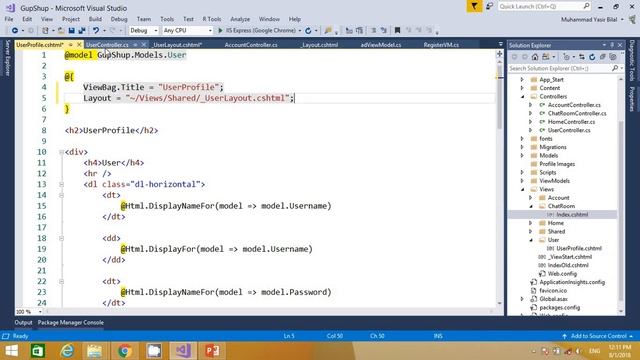Collapse the code region at line 10 div
This screenshot has width=640, height=360.
(61, 152)
